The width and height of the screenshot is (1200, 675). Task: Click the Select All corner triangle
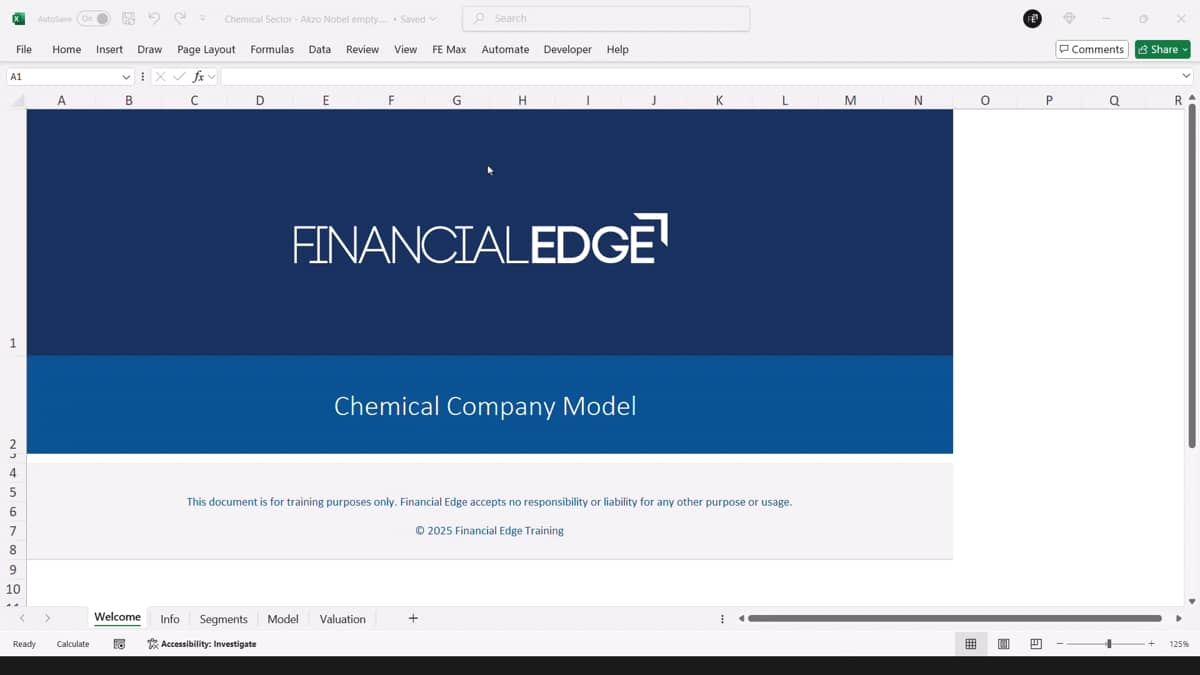(x=16, y=101)
